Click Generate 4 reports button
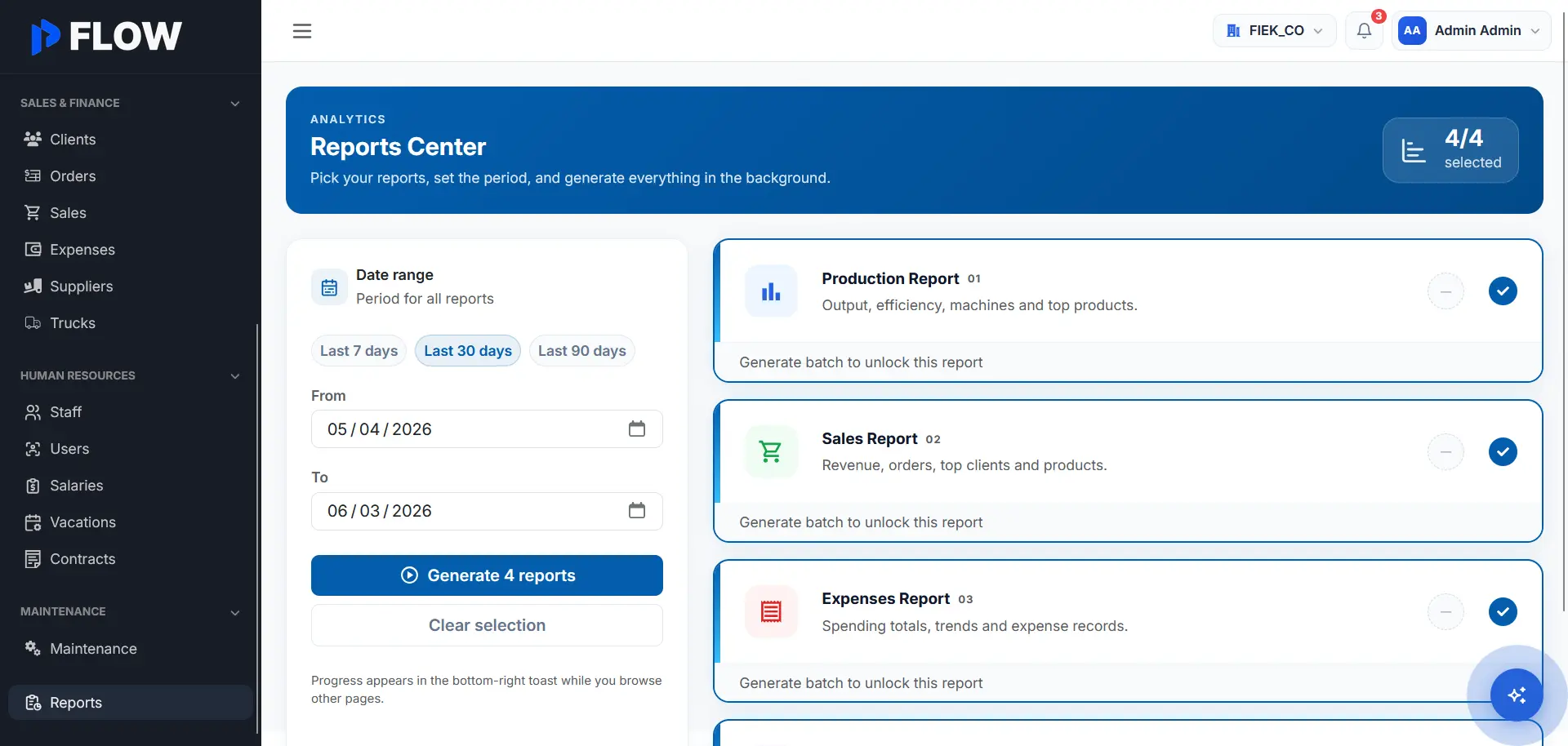Screen dimensions: 1568x746 [487, 575]
